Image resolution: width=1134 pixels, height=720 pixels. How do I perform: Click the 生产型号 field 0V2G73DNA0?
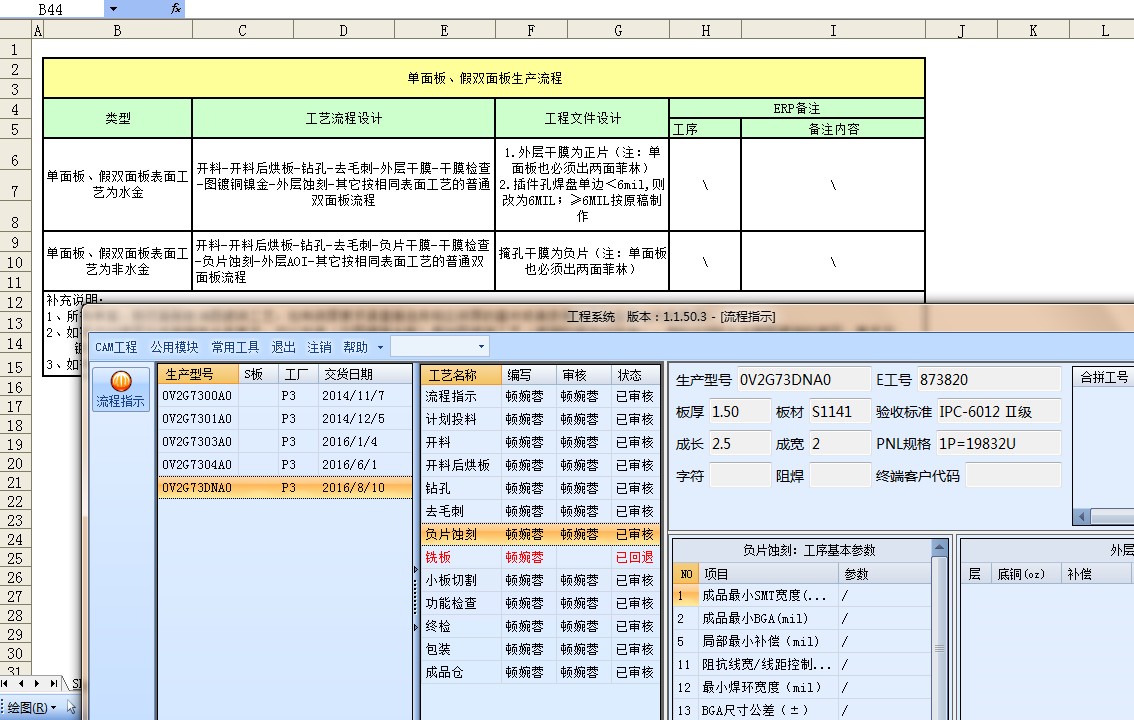coord(803,380)
